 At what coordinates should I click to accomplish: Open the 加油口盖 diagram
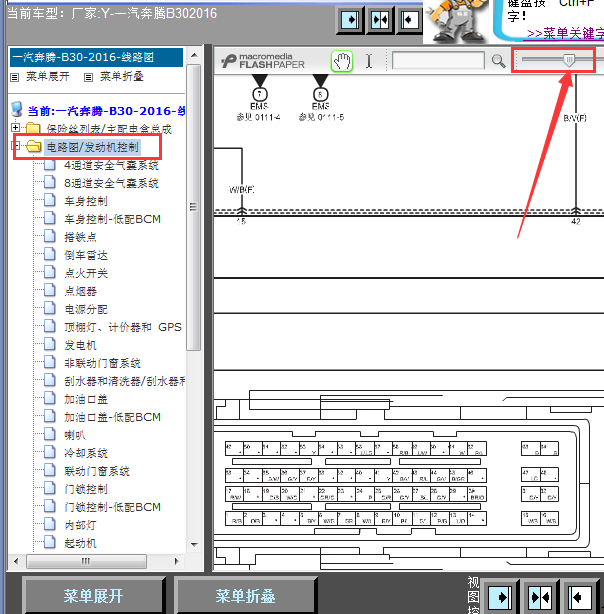(86, 399)
